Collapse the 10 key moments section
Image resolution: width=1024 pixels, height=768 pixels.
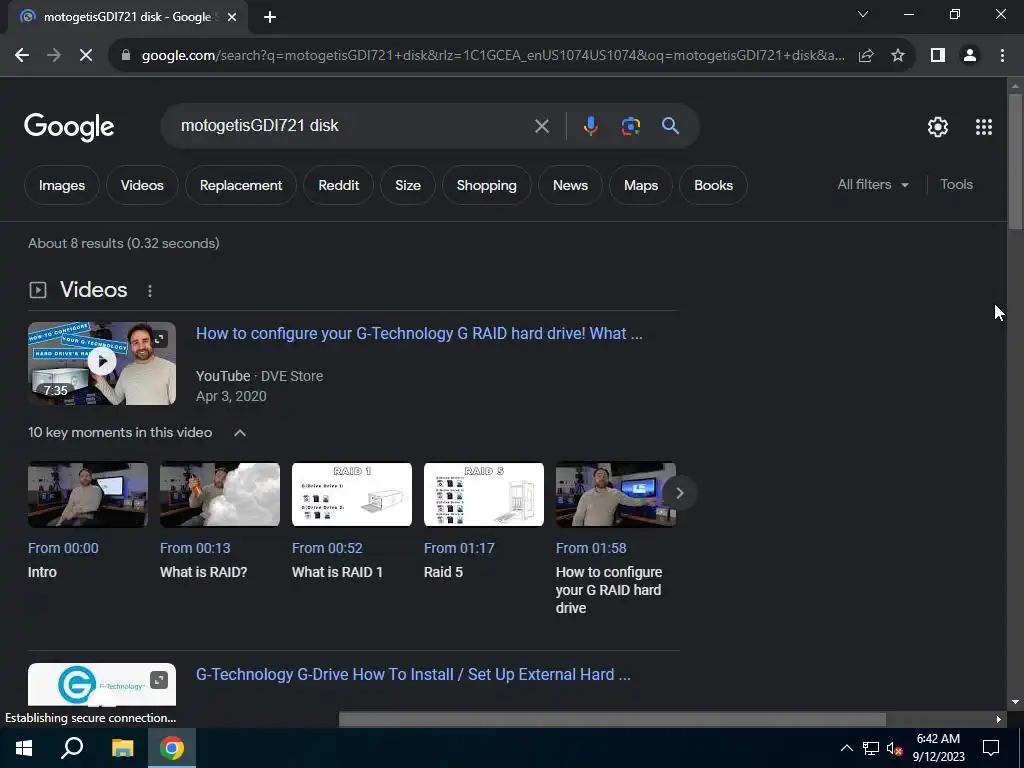click(x=240, y=432)
